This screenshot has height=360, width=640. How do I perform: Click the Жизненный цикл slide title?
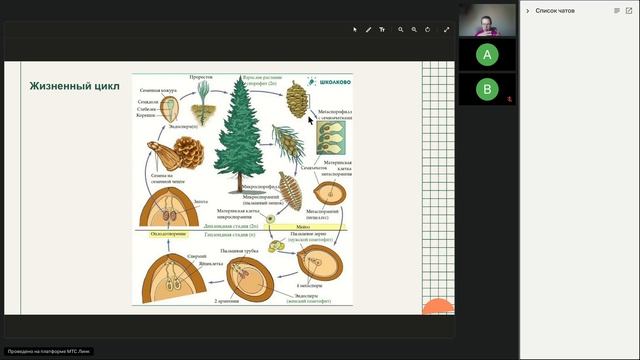(74, 86)
